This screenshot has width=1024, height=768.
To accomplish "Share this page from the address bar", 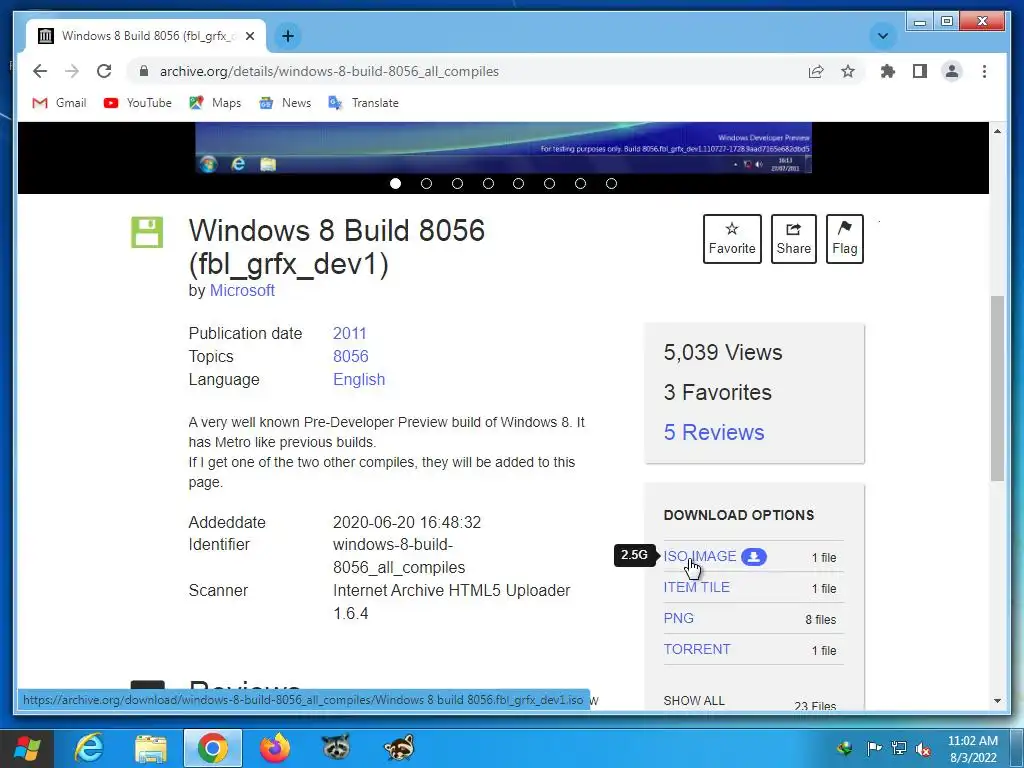I will tap(816, 71).
